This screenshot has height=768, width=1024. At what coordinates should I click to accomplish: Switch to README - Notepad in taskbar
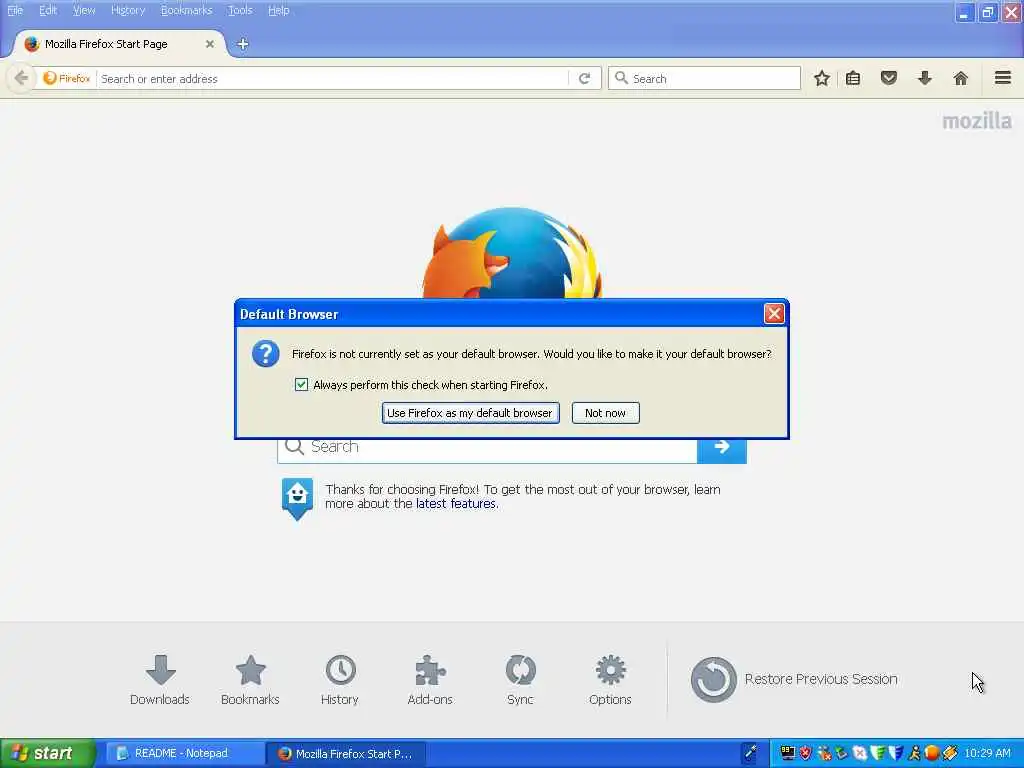pos(184,753)
